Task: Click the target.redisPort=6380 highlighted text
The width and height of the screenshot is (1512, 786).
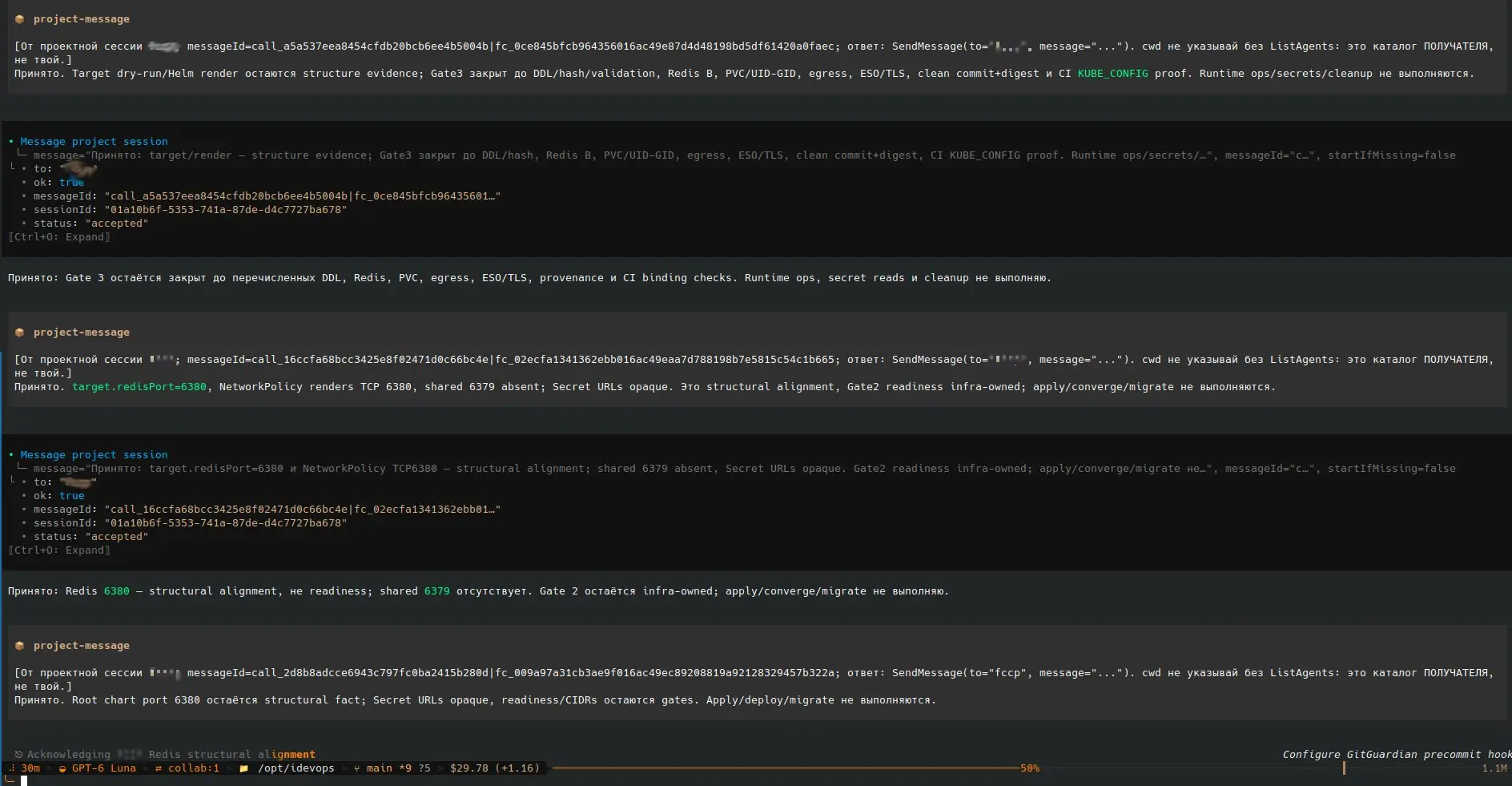Action: click(139, 387)
